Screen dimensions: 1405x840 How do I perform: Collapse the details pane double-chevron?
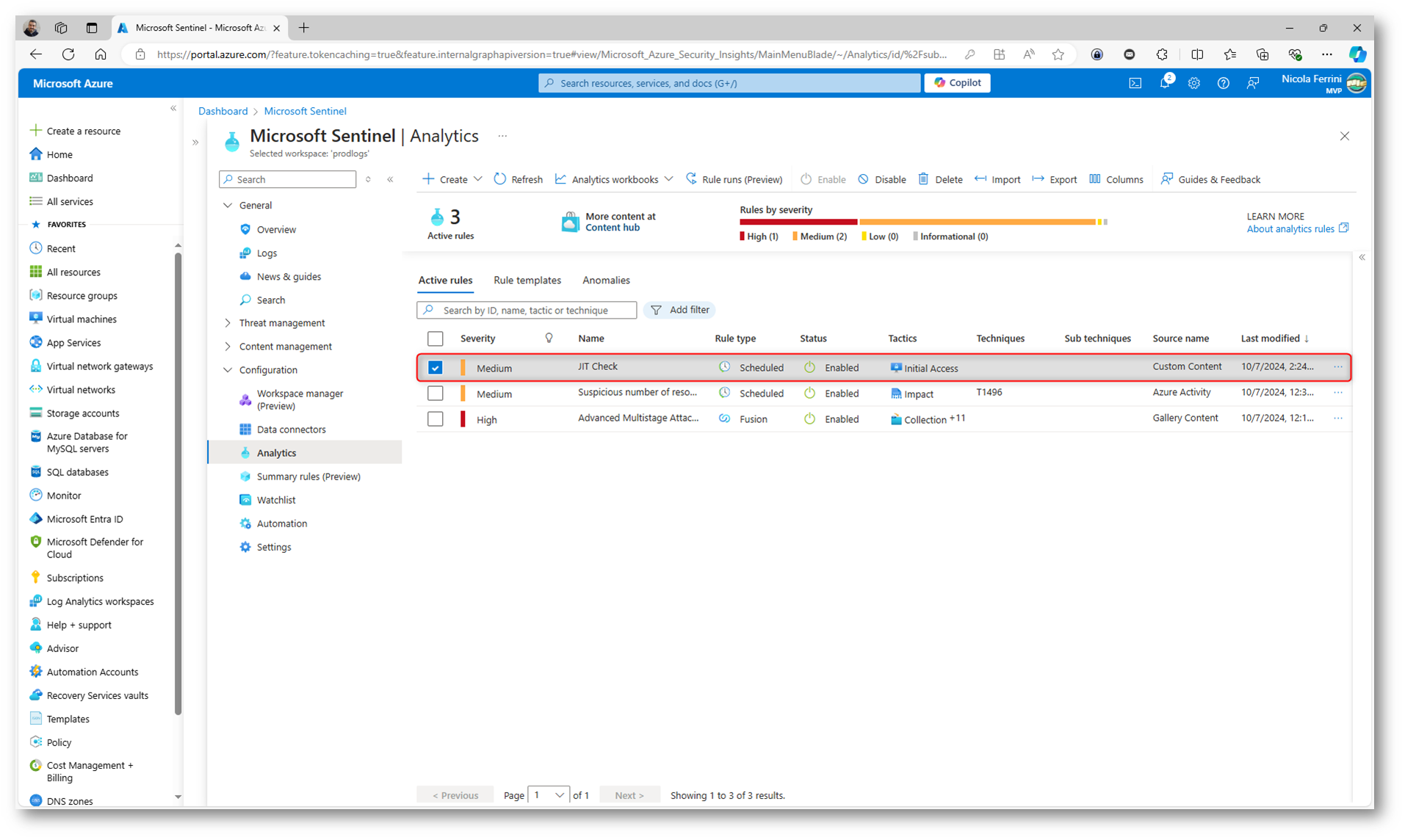click(1362, 257)
